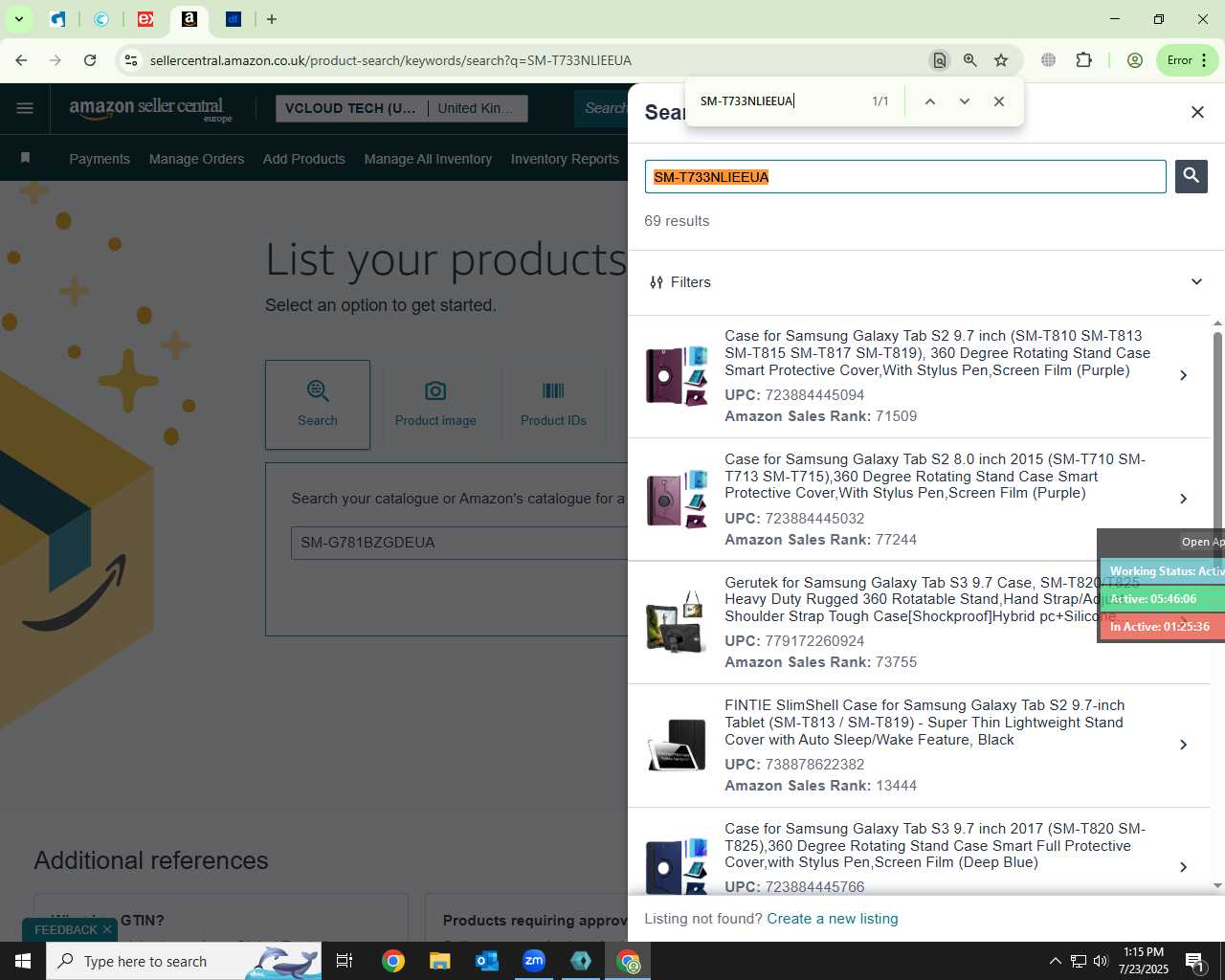Open the browser extensions puzzle icon

[1083, 60]
